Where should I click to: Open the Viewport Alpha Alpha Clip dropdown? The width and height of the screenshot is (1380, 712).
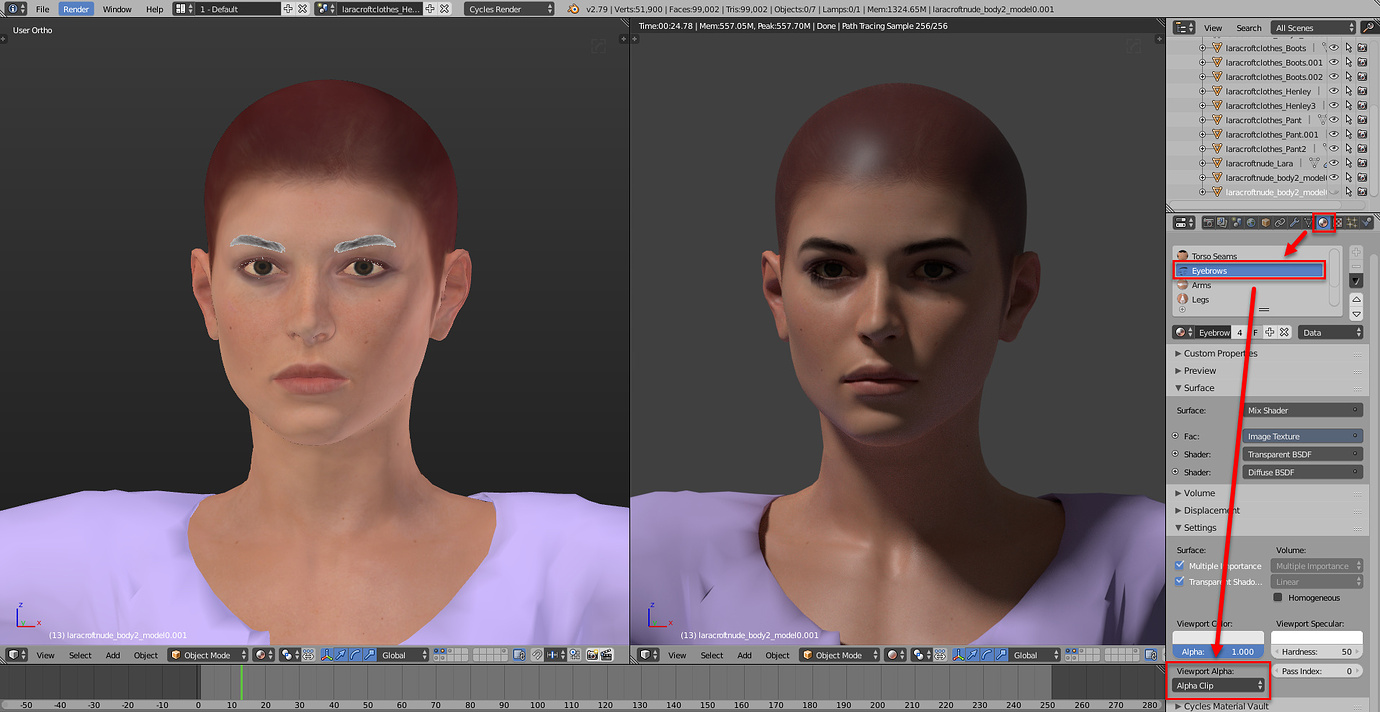[1219, 686]
